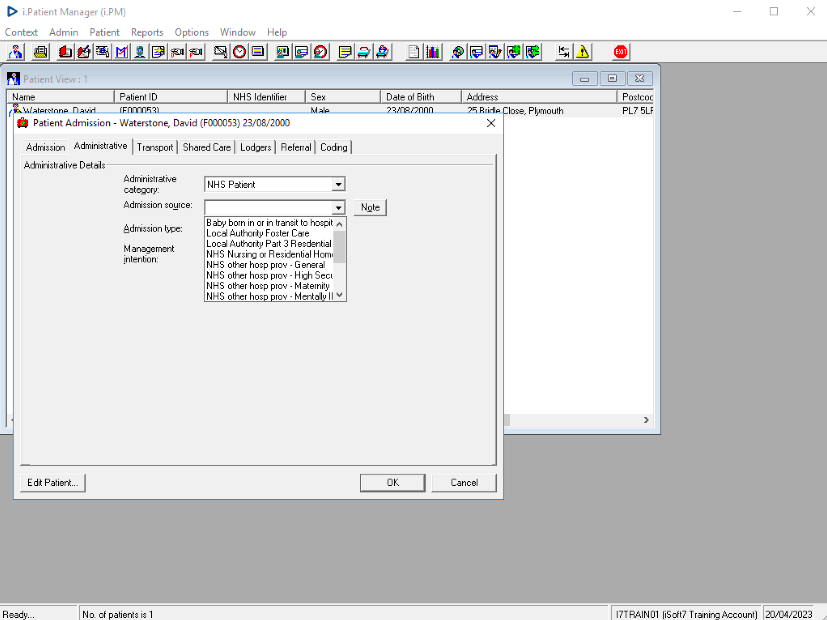Click the bar chart toolbar icon
This screenshot has width=827, height=620.
pos(433,52)
